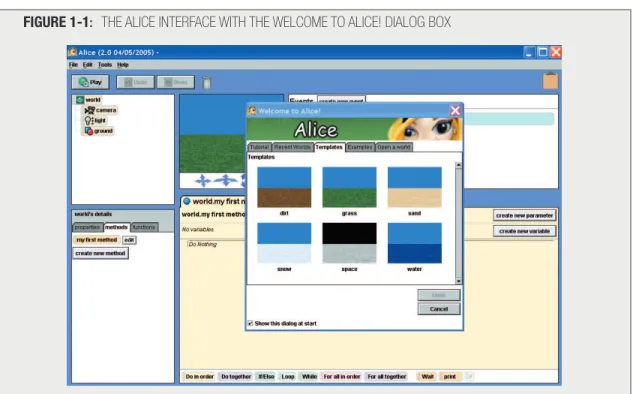Click the grayed Open button in the dialog
Image resolution: width=633 pixels, height=394 pixels.
point(439,295)
